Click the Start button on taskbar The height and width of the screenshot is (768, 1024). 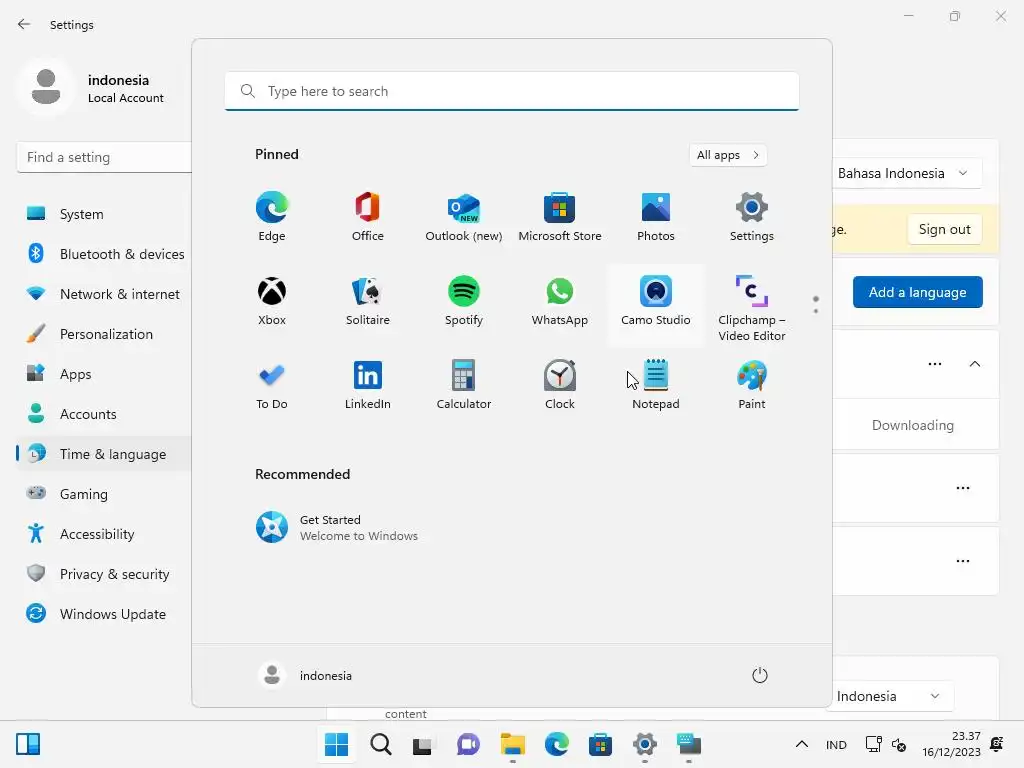tap(336, 744)
